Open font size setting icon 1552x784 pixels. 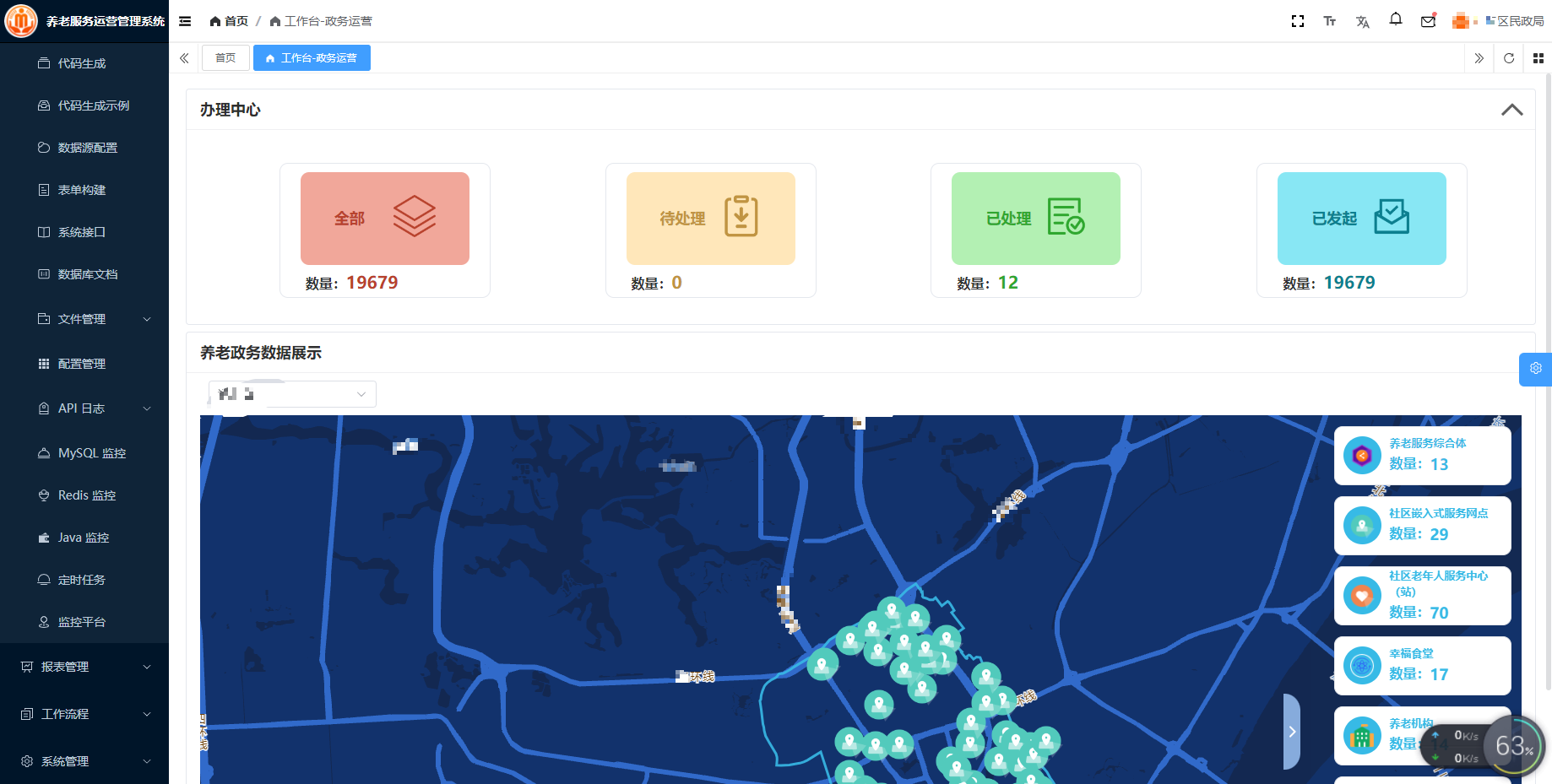coord(1330,21)
